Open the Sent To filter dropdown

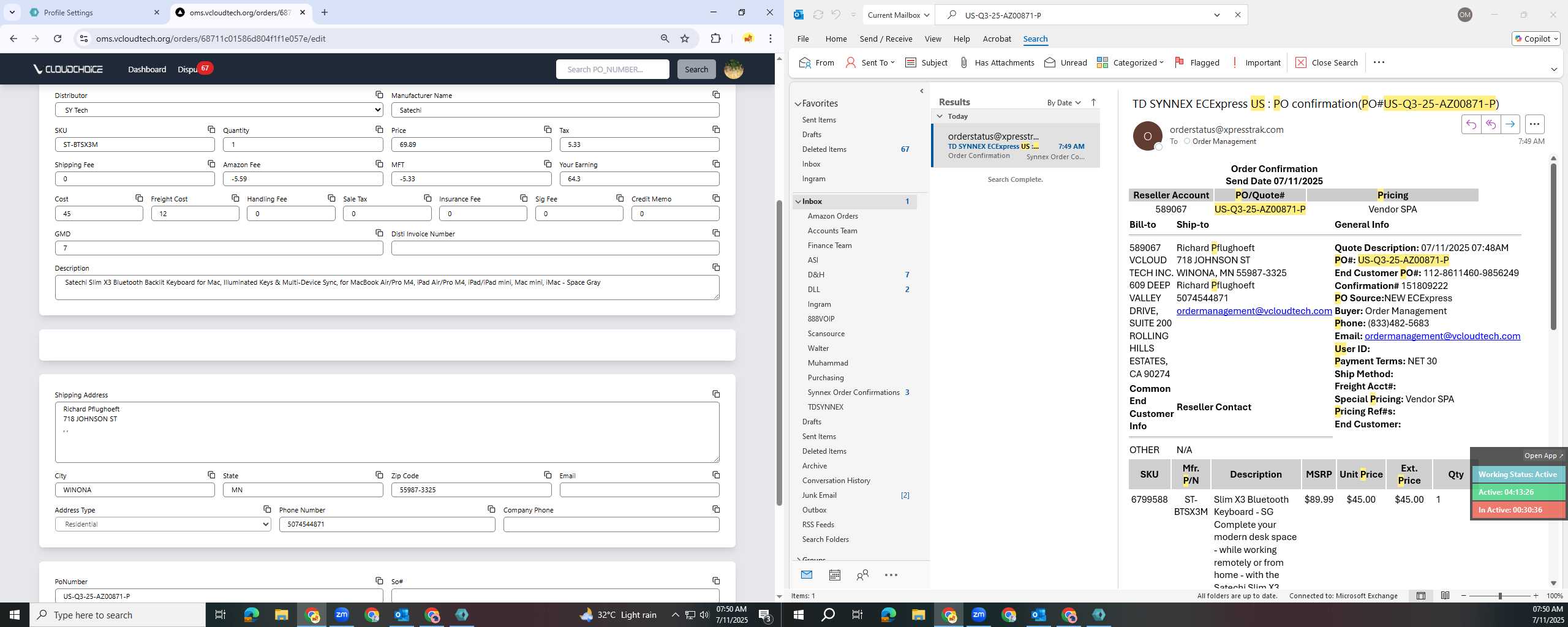coord(870,62)
